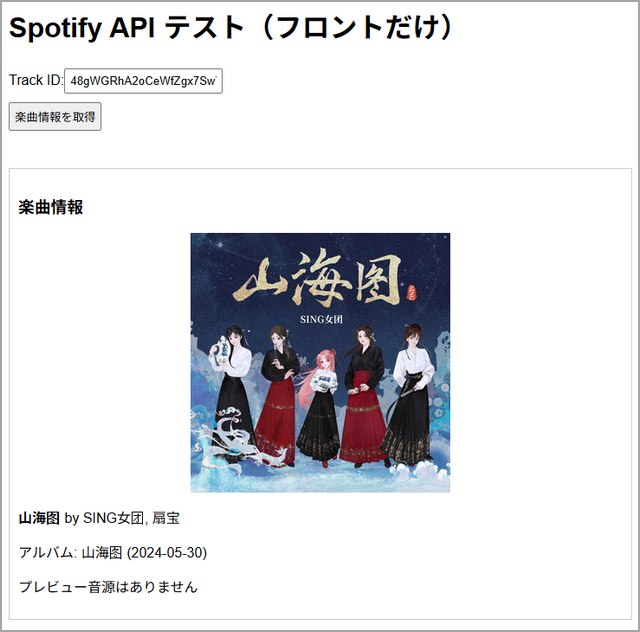Select the 楽曲情報 section heading
The height and width of the screenshot is (632, 640).
51,207
